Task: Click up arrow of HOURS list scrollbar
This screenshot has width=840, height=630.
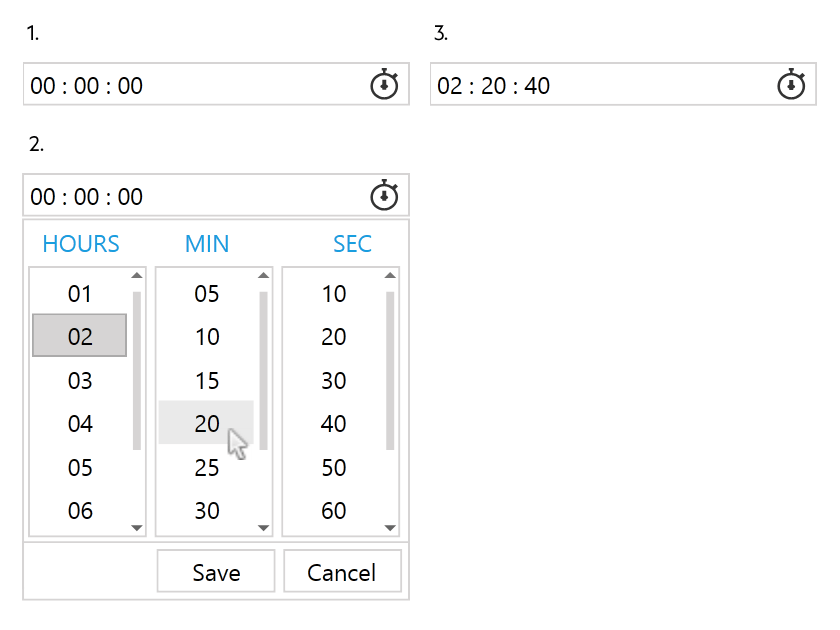Action: pyautogui.click(x=137, y=275)
